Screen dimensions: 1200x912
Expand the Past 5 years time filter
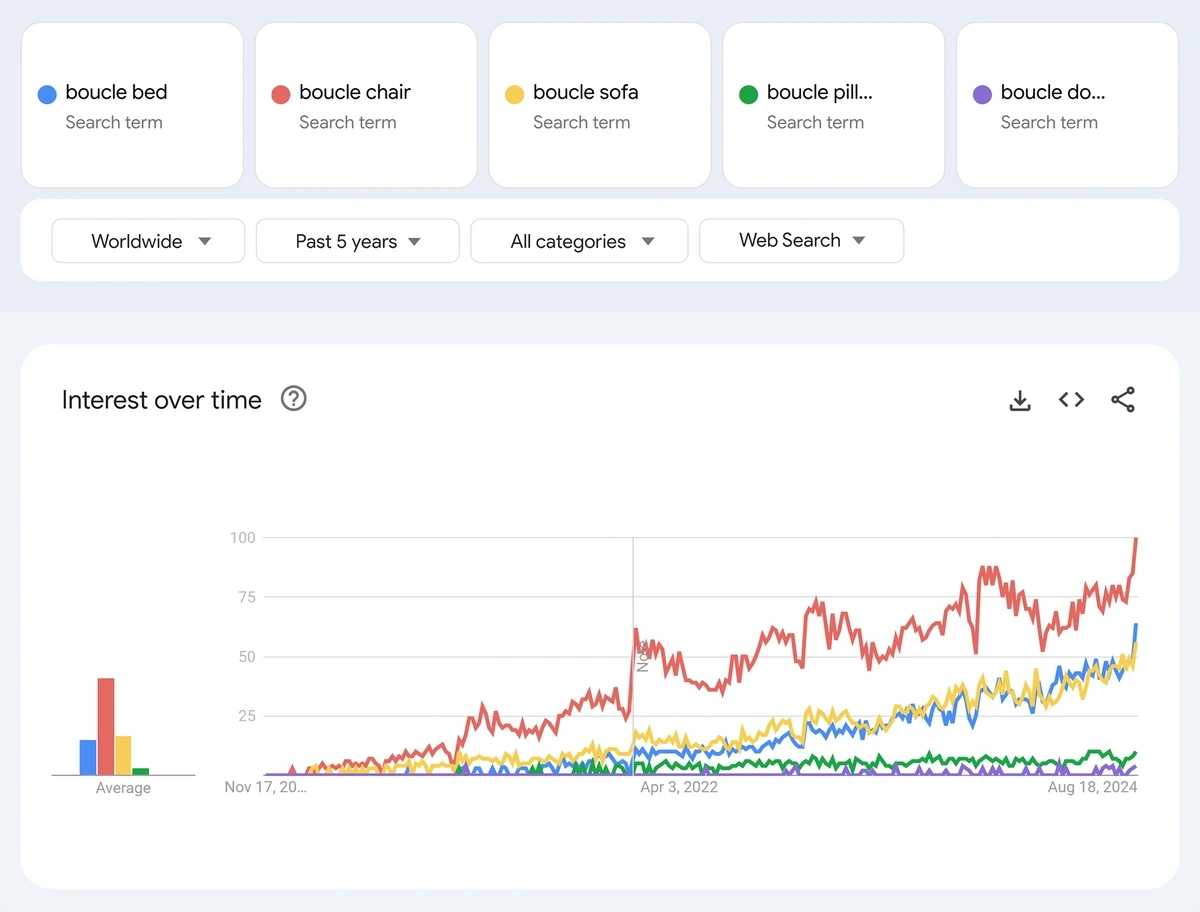[x=357, y=241]
